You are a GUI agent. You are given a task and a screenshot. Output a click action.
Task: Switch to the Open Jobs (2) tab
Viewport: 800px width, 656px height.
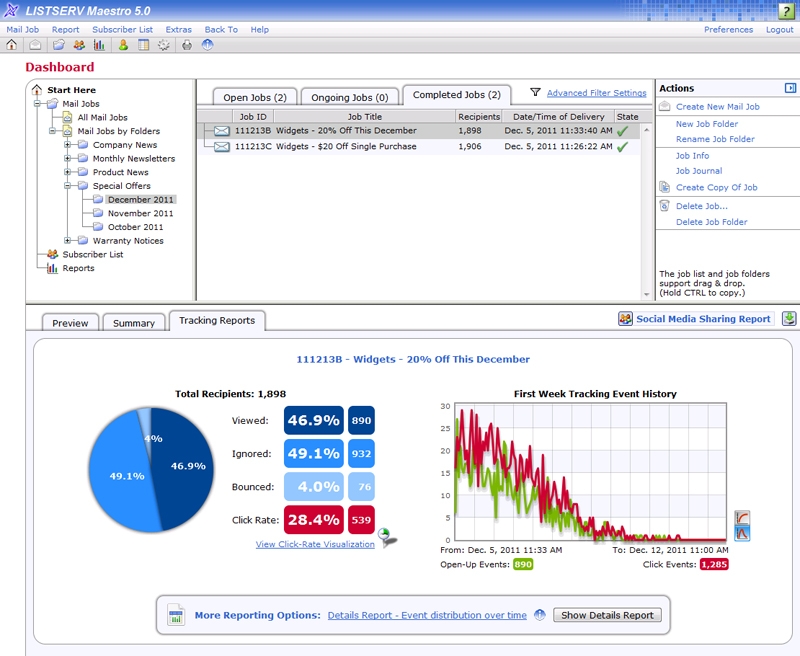click(255, 97)
